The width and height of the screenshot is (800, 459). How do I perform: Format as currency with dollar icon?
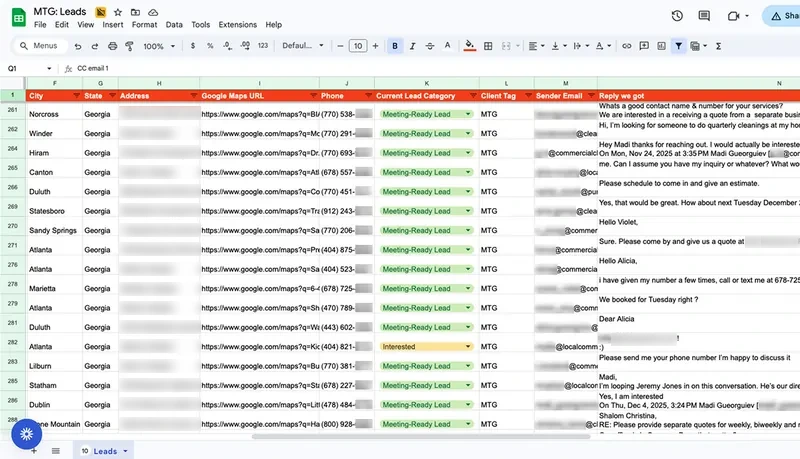192,45
